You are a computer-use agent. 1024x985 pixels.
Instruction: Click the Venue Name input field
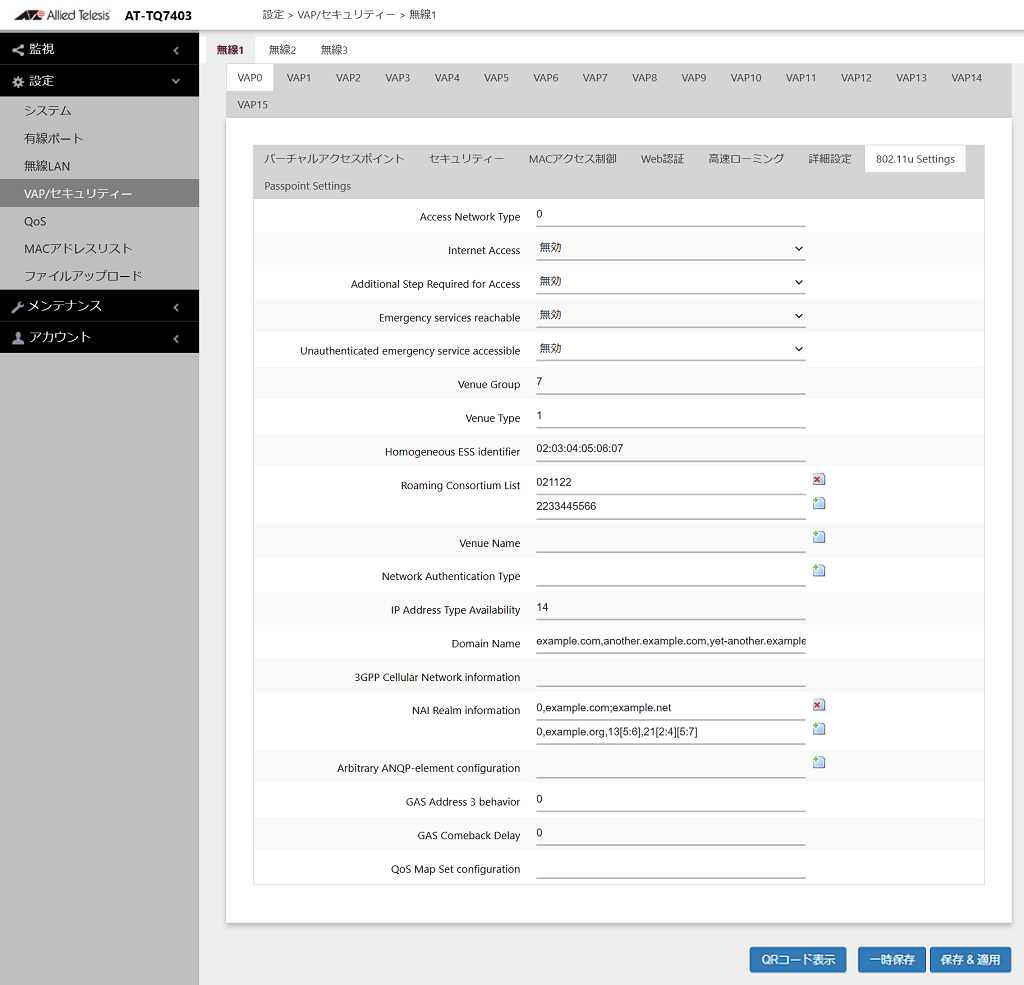[671, 541]
